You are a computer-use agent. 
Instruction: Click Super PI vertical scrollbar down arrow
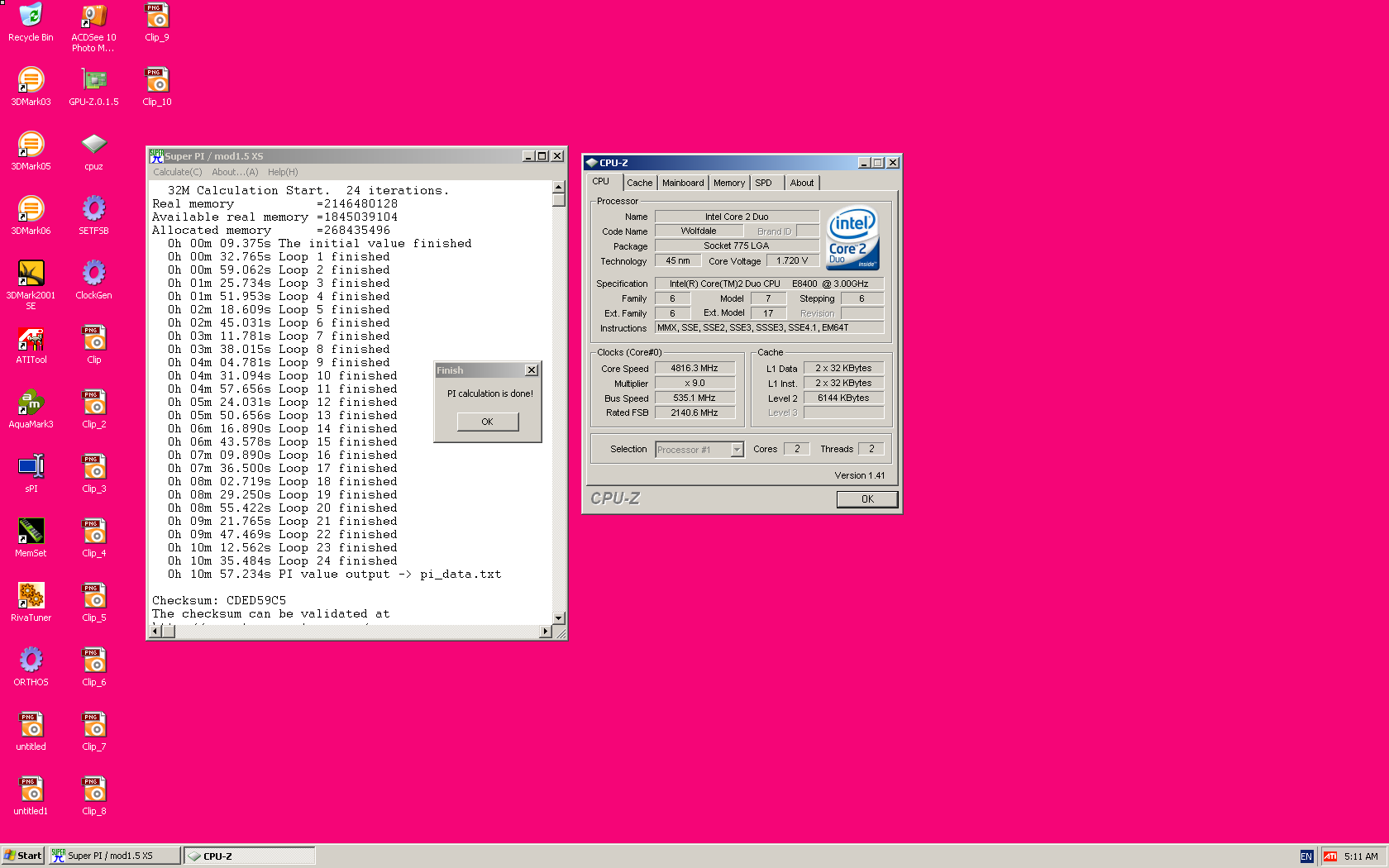coord(559,618)
